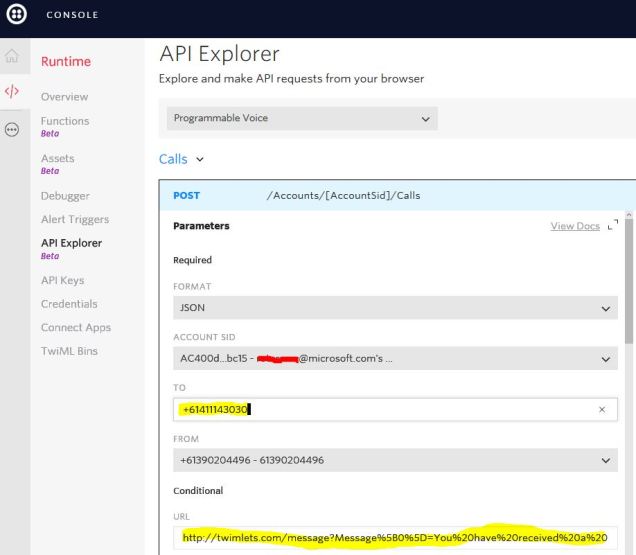Open Assets in the sidebar
This screenshot has width=636, height=555.
click(x=57, y=158)
